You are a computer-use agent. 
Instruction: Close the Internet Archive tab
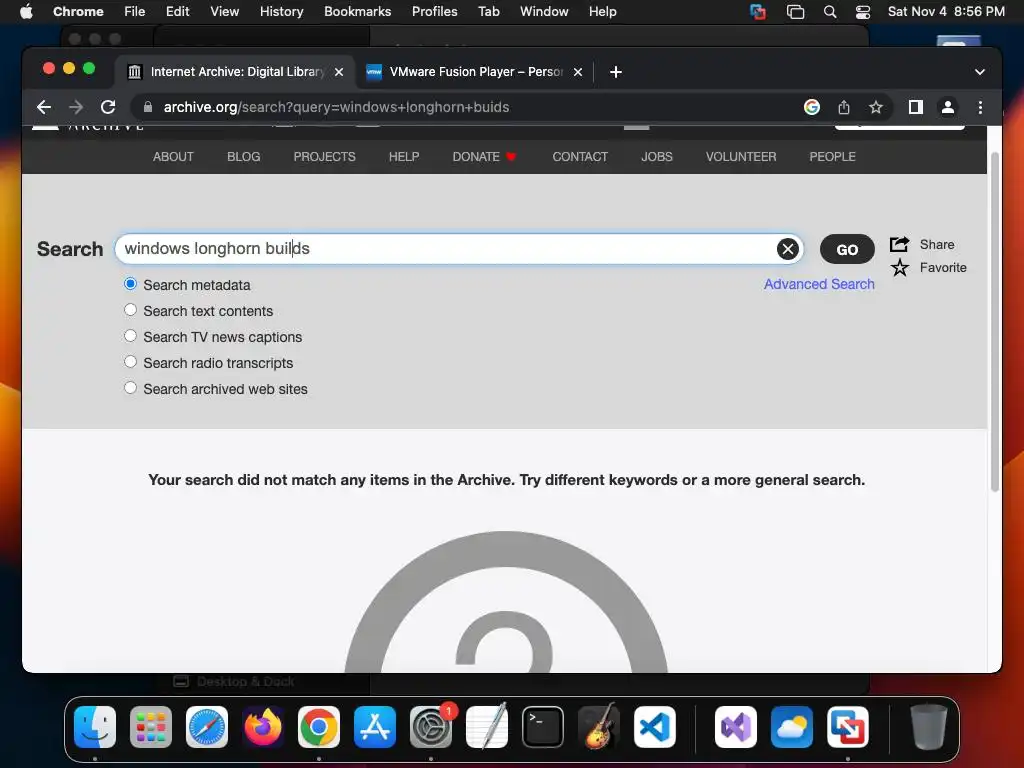(x=339, y=72)
